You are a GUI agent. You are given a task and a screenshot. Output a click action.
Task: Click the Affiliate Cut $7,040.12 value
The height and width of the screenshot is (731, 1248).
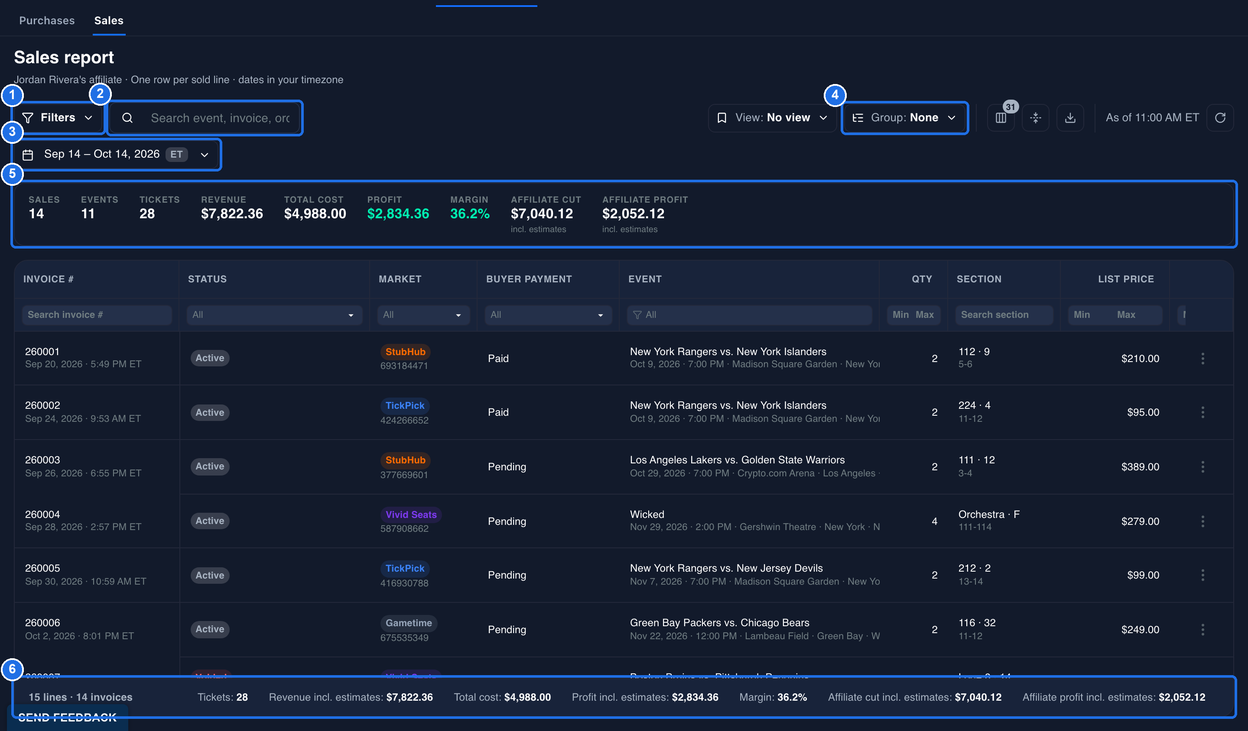click(x=542, y=214)
